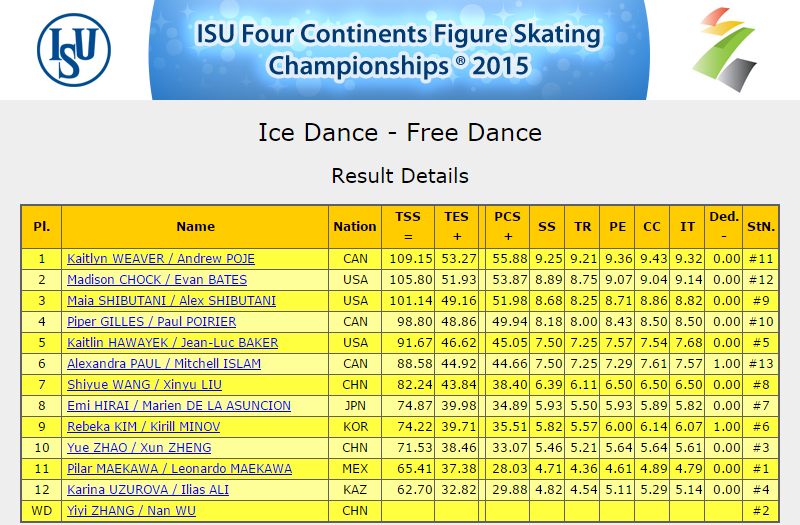Click the Nation column header

pos(355,227)
